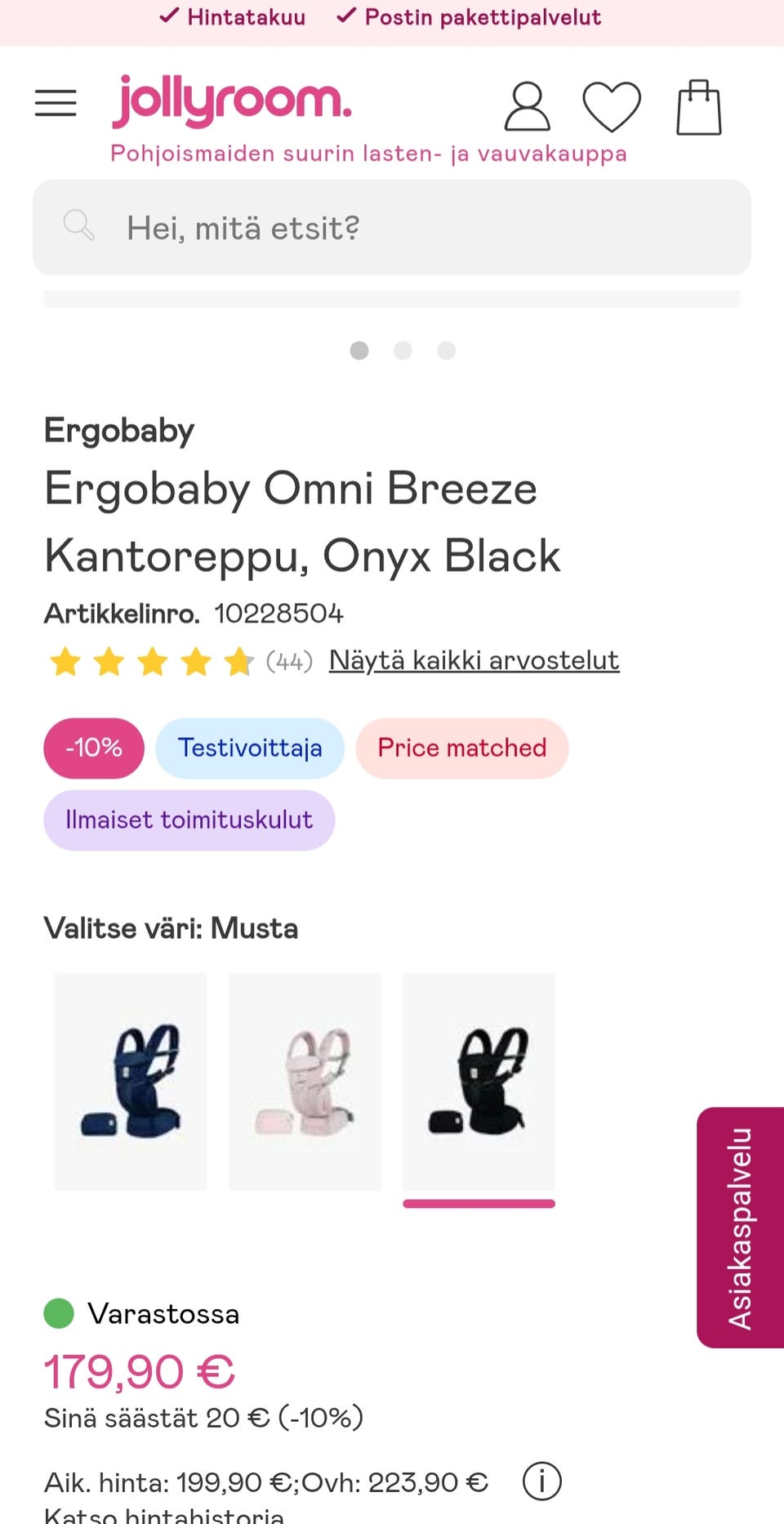Select the navy blue carrier color
This screenshot has height=1524, width=784.
coord(131,1080)
